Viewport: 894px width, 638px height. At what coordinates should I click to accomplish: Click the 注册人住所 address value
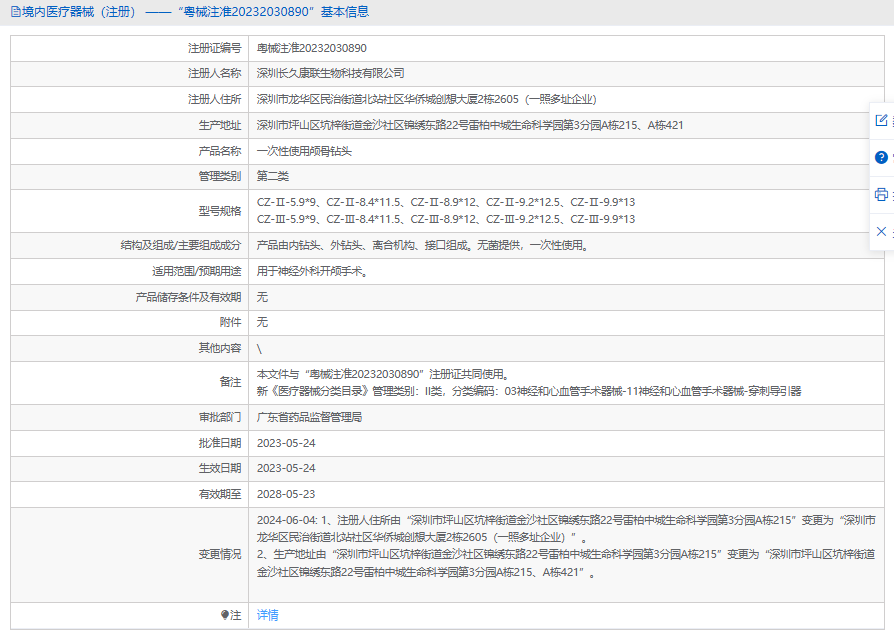pyautogui.click(x=426, y=99)
